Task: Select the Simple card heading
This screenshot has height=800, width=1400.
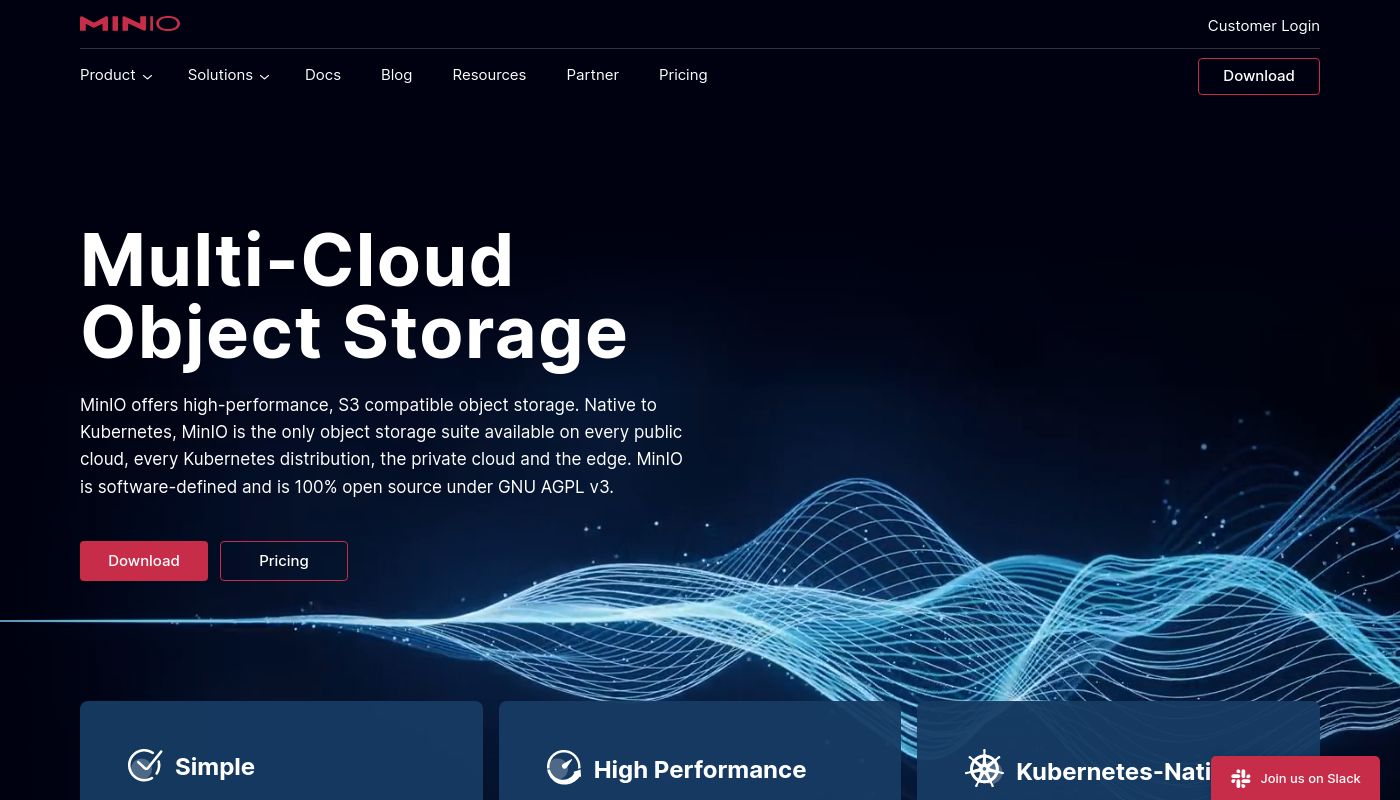Action: pyautogui.click(x=215, y=766)
